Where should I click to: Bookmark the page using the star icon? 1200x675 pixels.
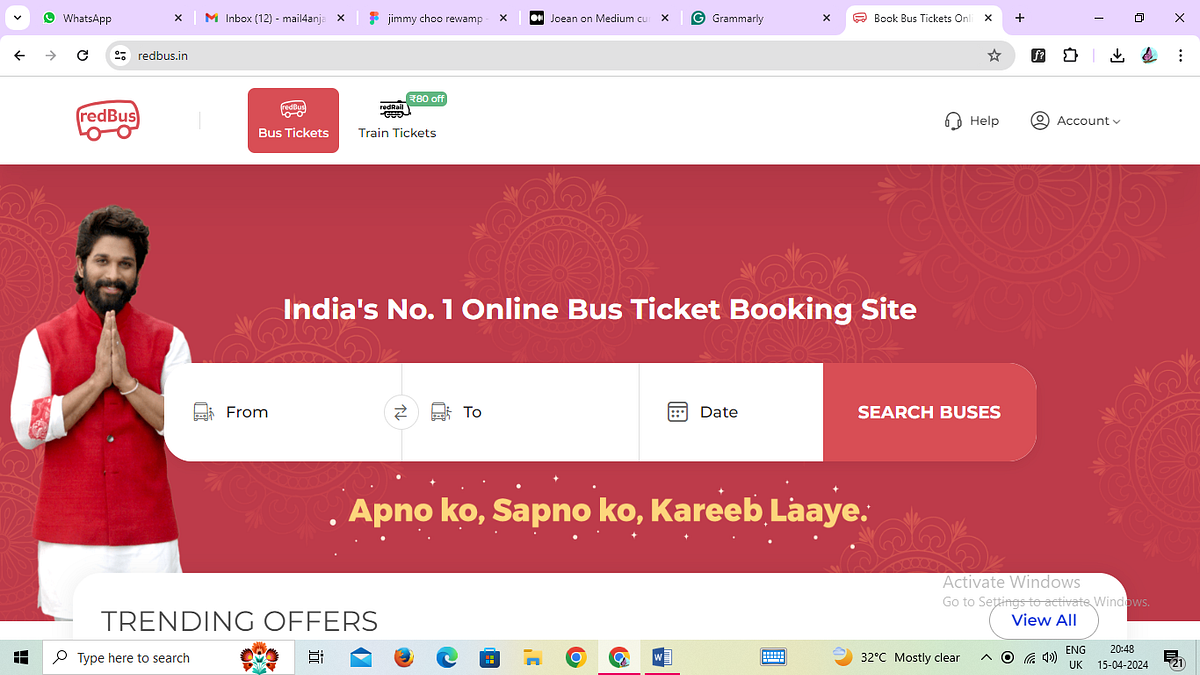(x=994, y=56)
